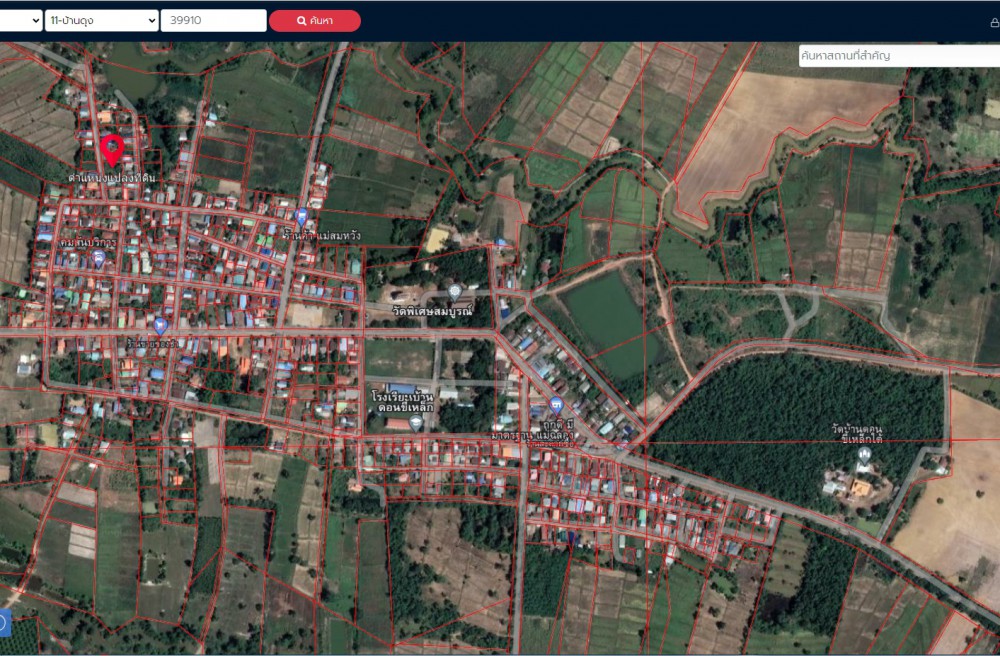The height and width of the screenshot is (656, 1000).
Task: Click the blue circular button at bottom left
Action: (x=2, y=623)
